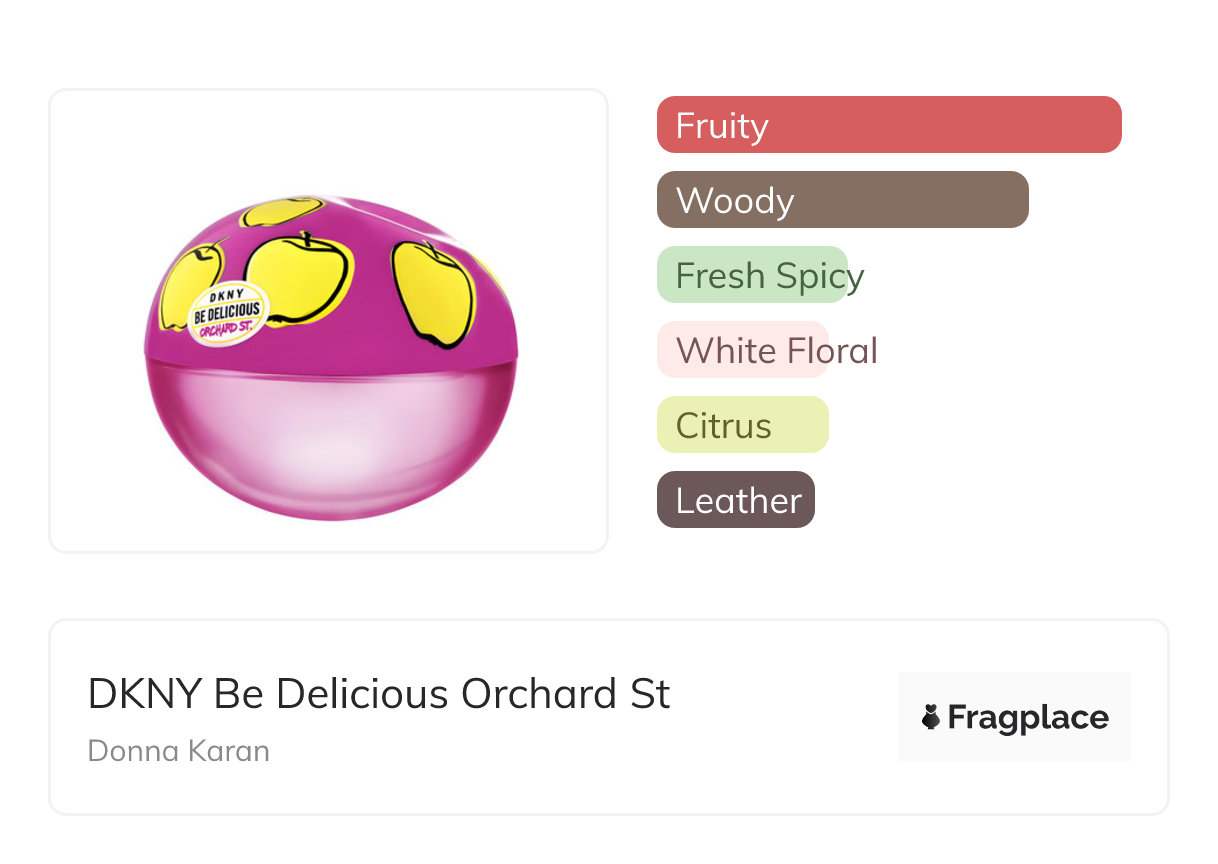This screenshot has width=1218, height=864.
Task: Select the dark Leather accord bar
Action: coord(735,500)
